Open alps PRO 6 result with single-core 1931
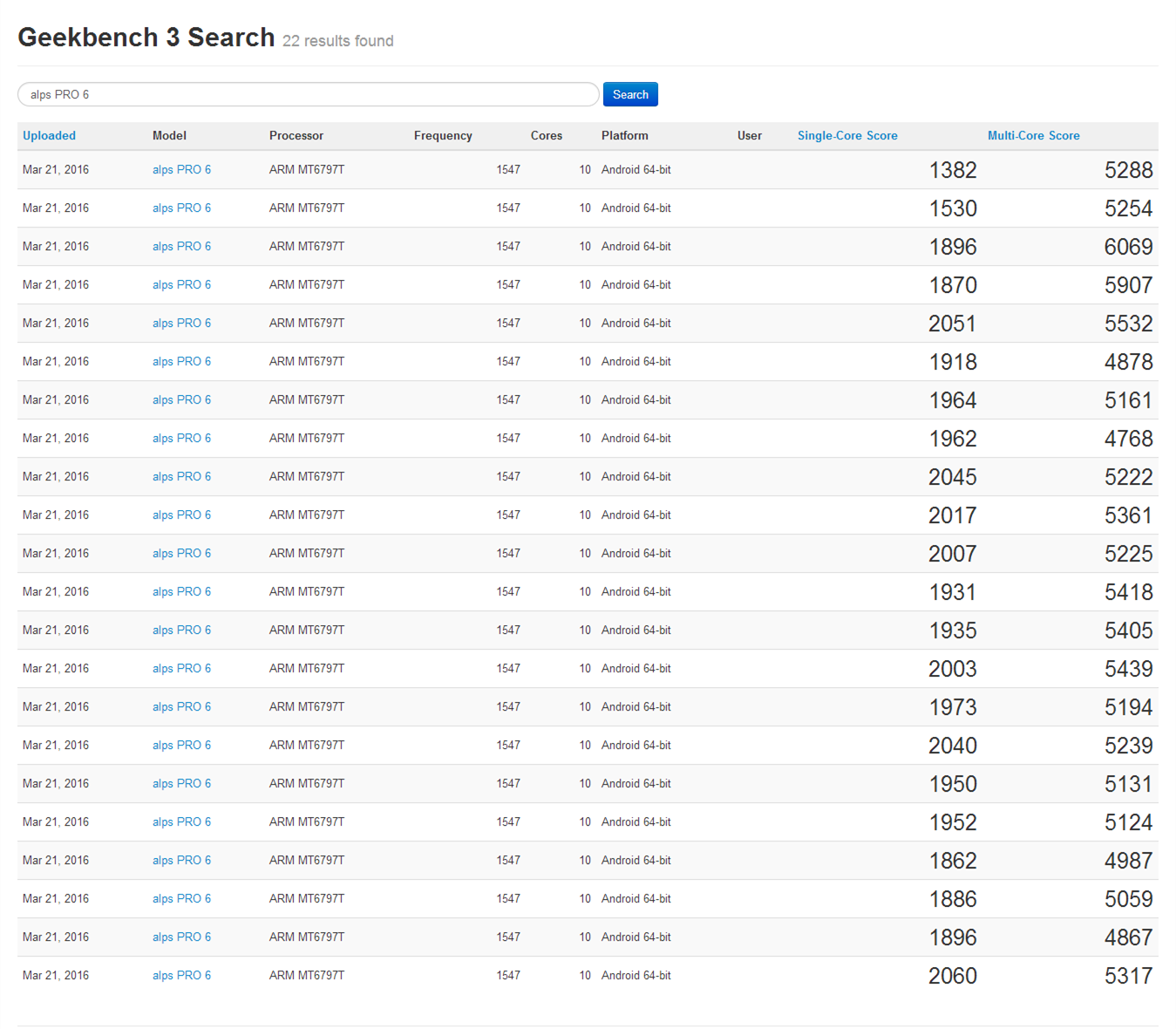Viewport: 1176px width, 1029px height. click(x=181, y=591)
